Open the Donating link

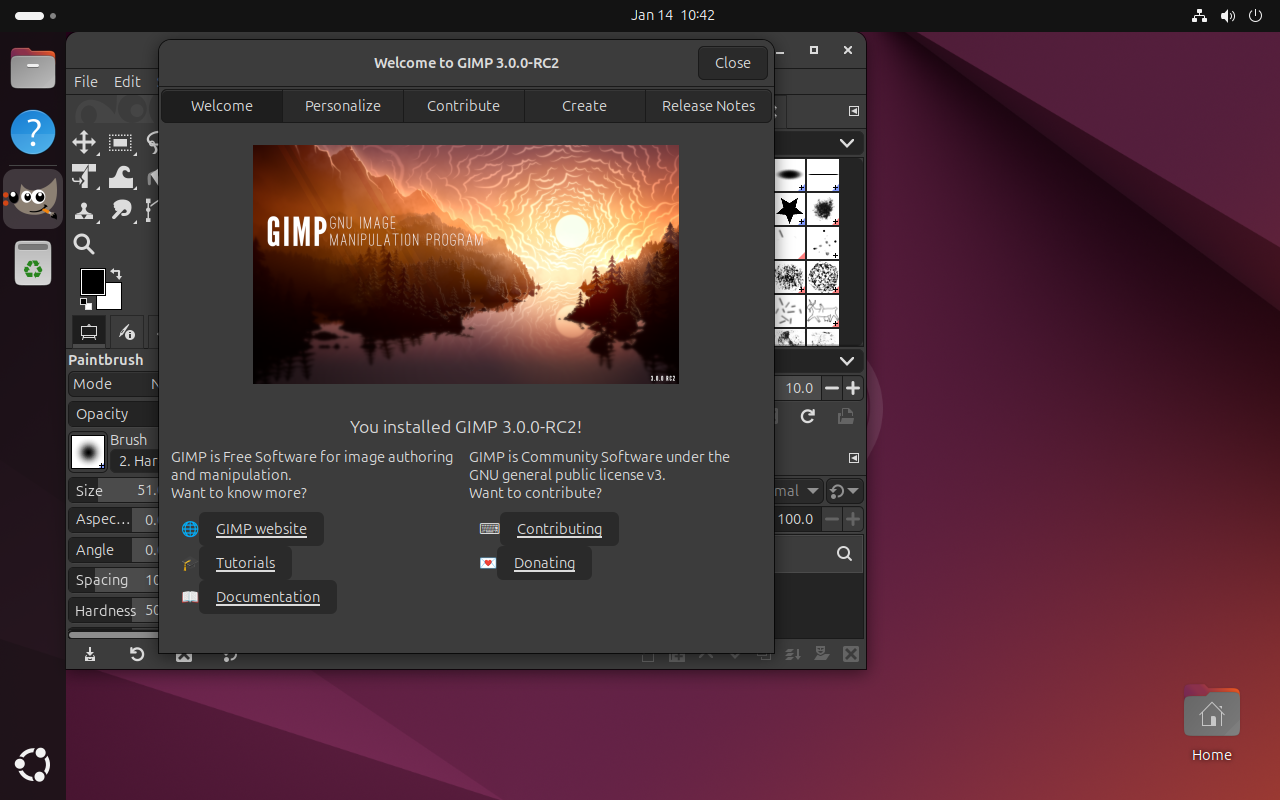[544, 563]
